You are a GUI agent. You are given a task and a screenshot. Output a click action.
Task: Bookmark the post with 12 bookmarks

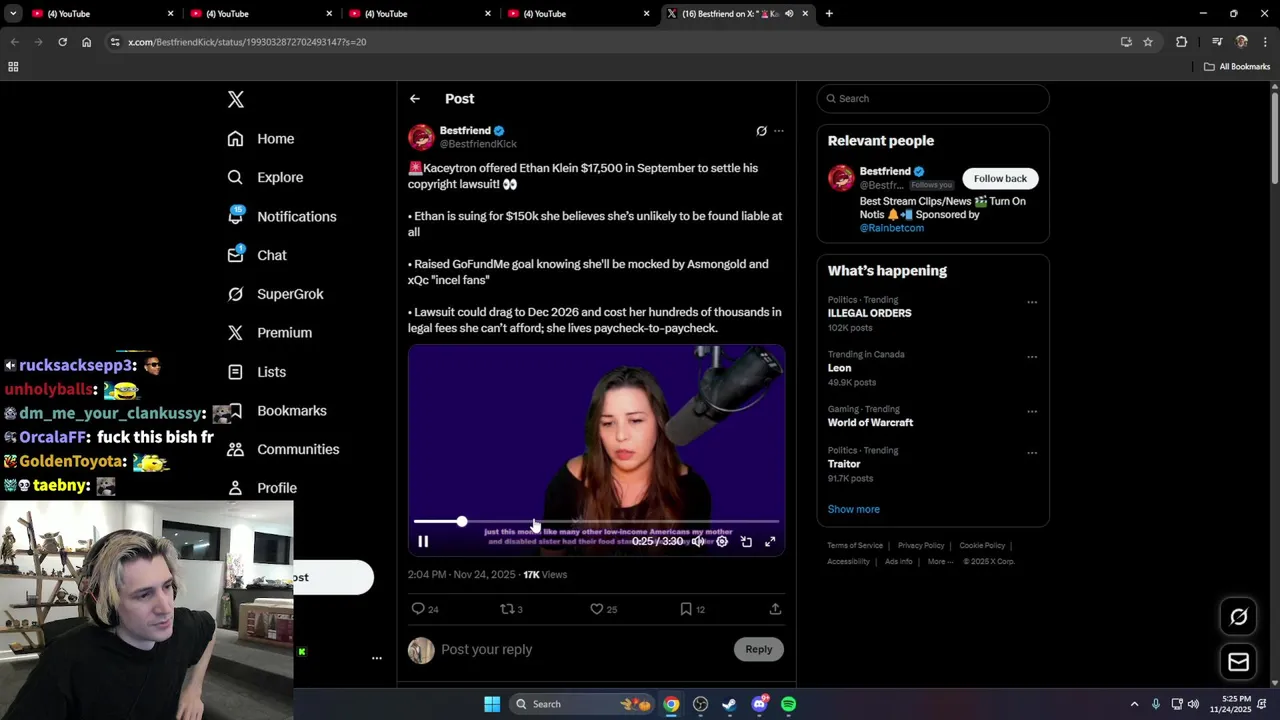pos(692,609)
